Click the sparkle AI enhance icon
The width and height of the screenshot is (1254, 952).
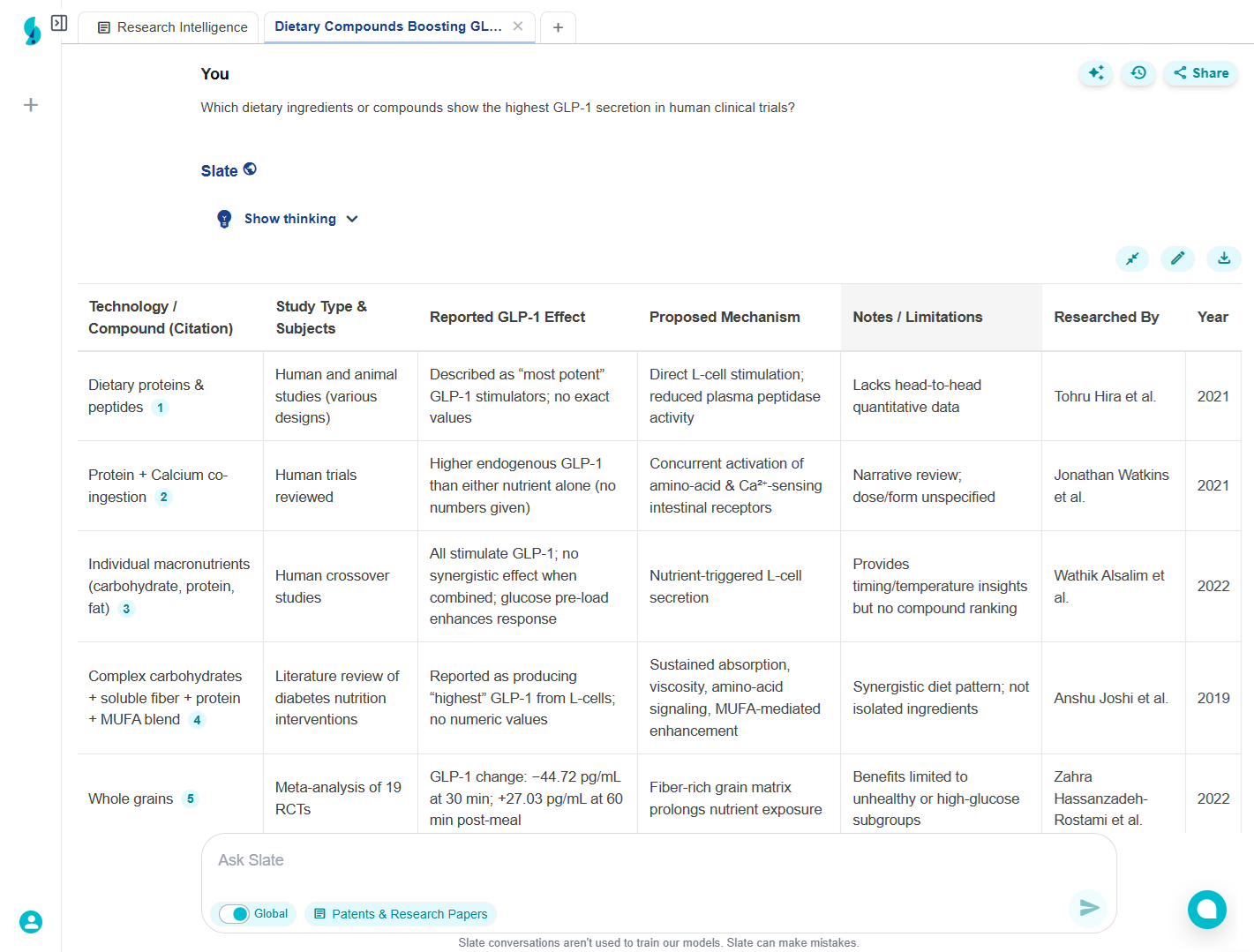click(1096, 73)
